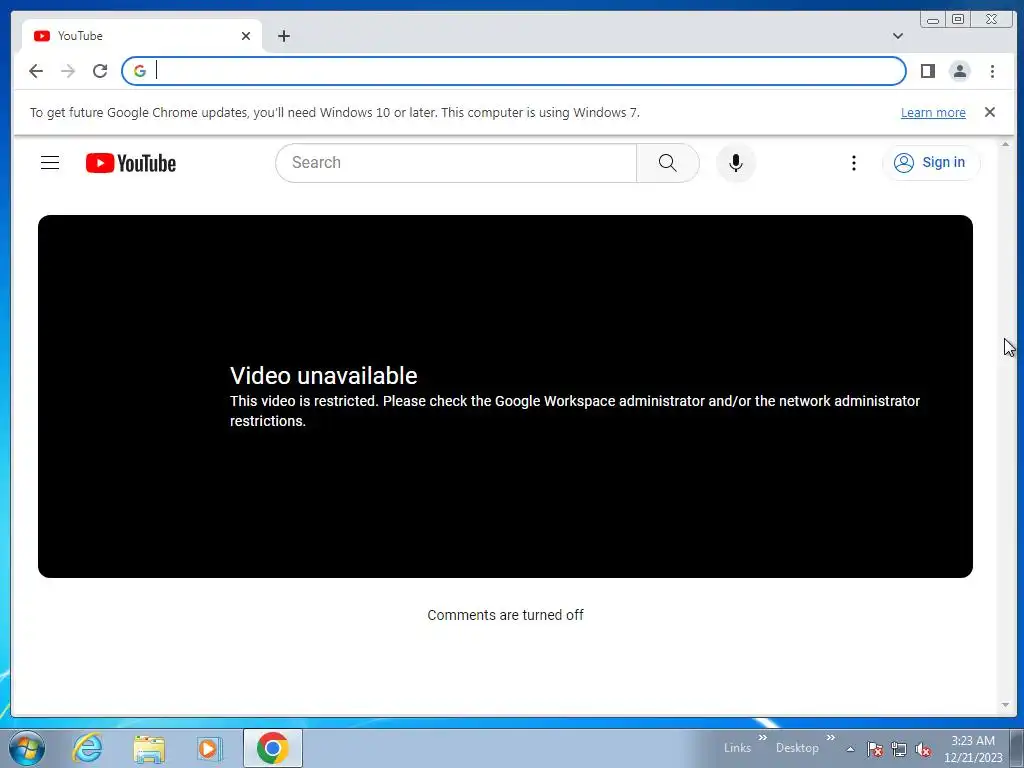Screen dimensions: 1024x768
Task: Launch Internet Explorer from taskbar
Action: tap(87, 748)
